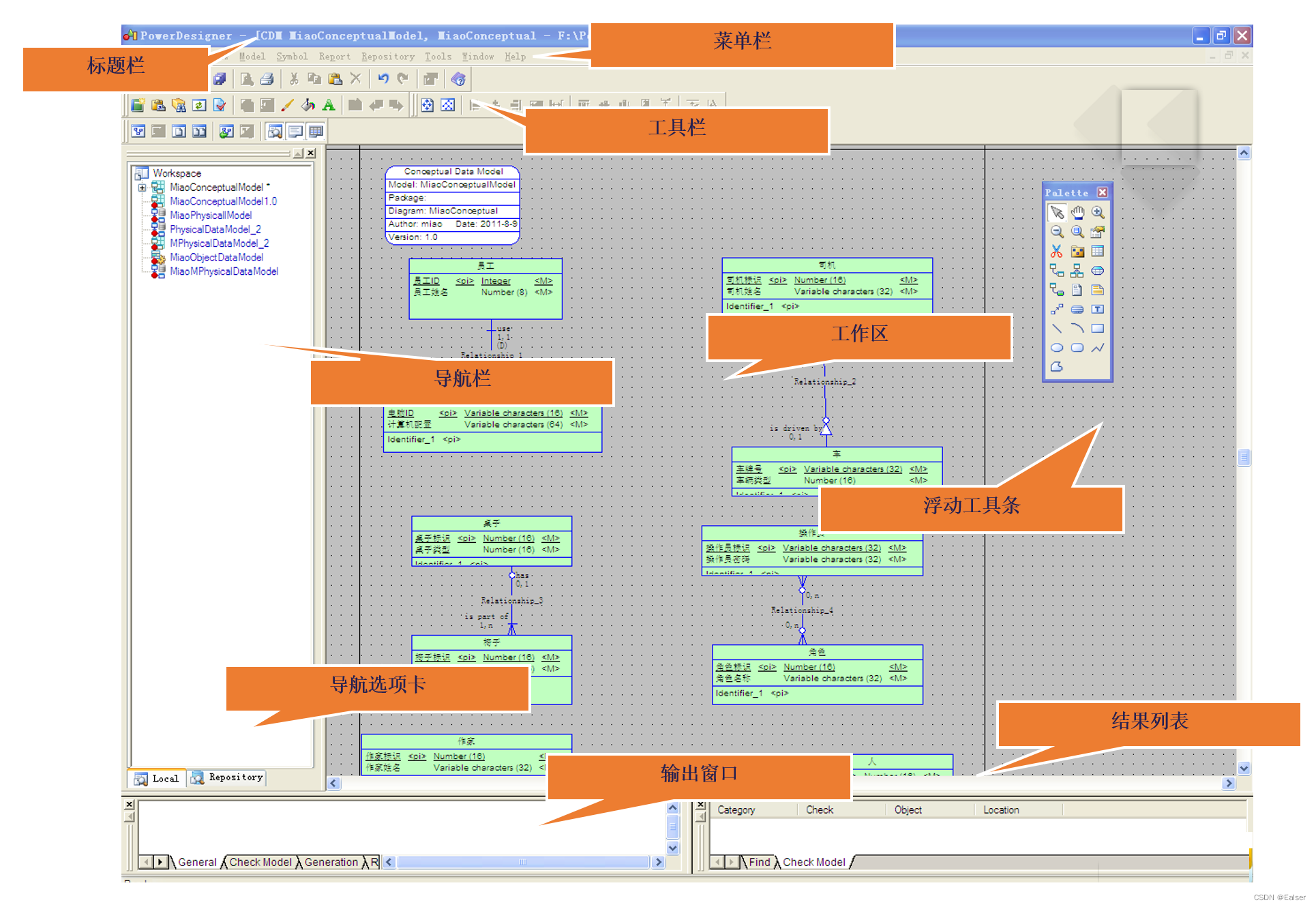Choose the Delete scissors tool in the Palette
The image size is (1316, 907).
pos(1056,252)
